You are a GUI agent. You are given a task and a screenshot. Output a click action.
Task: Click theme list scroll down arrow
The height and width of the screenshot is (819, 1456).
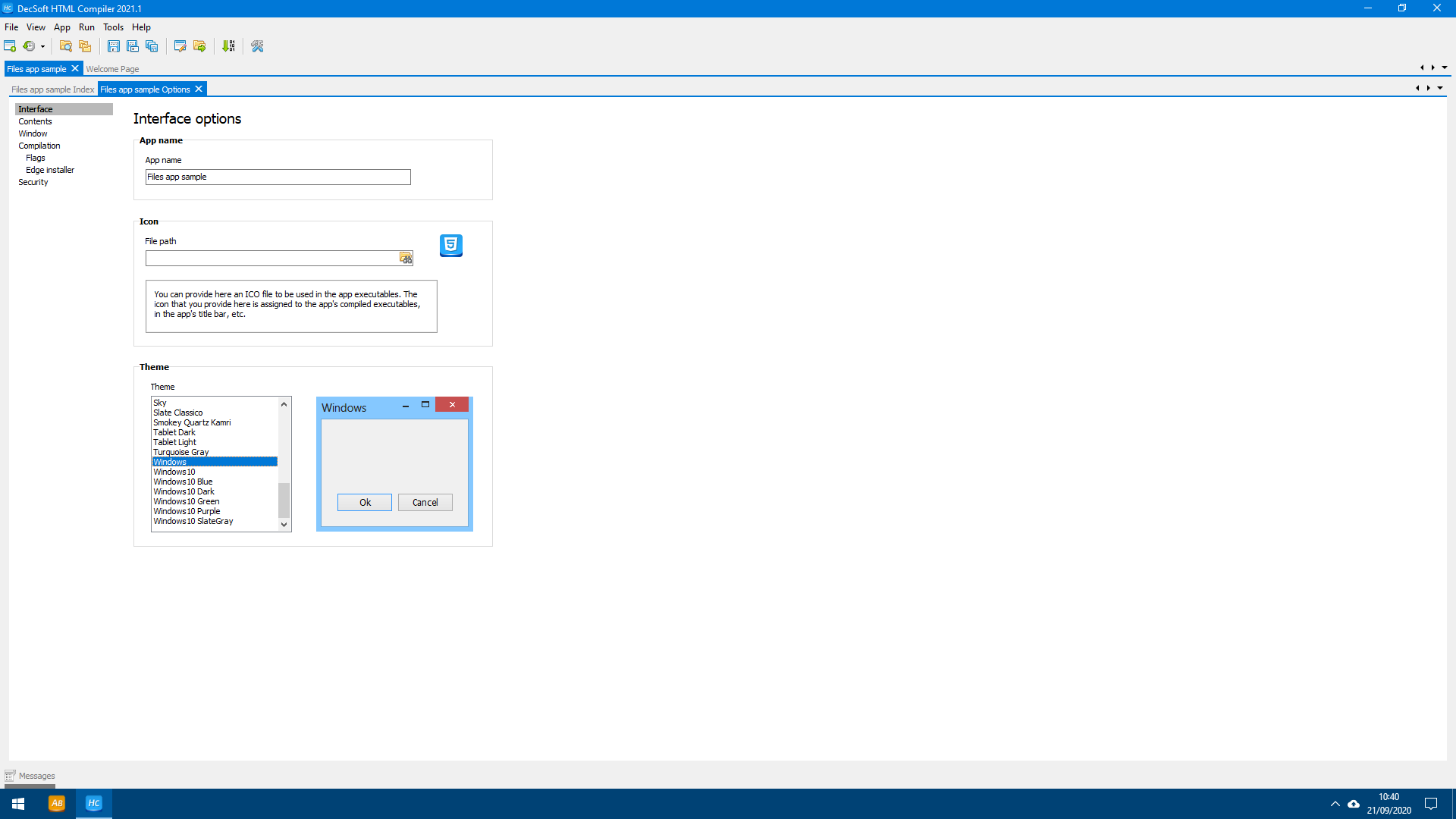coord(284,524)
